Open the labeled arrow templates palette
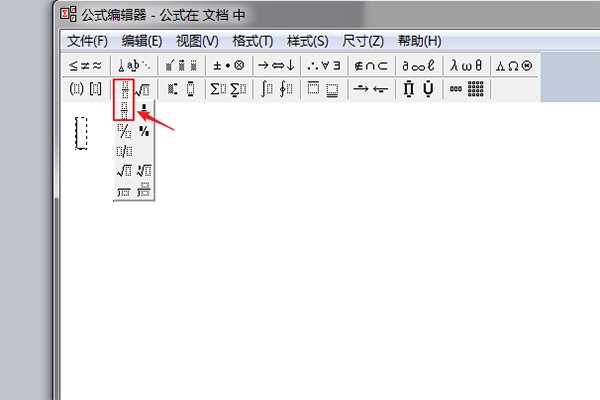Viewport: 600px width, 400px height. click(371, 89)
